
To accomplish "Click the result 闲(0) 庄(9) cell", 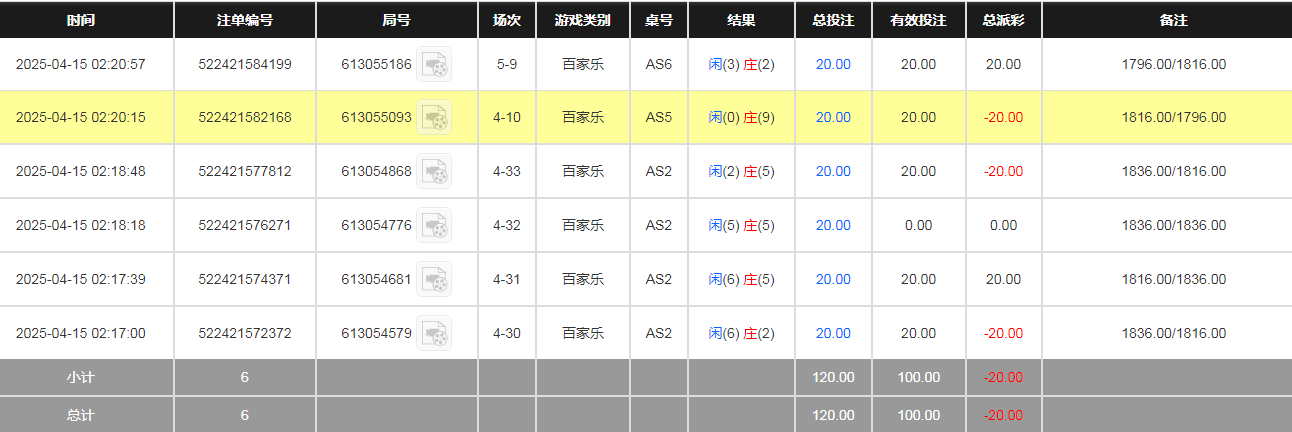I will [x=741, y=118].
